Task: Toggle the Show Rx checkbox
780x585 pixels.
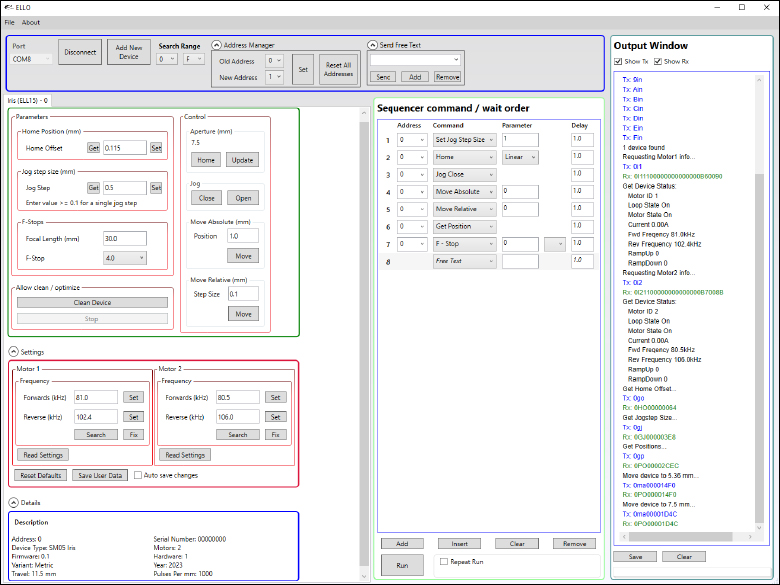Action: pos(656,62)
